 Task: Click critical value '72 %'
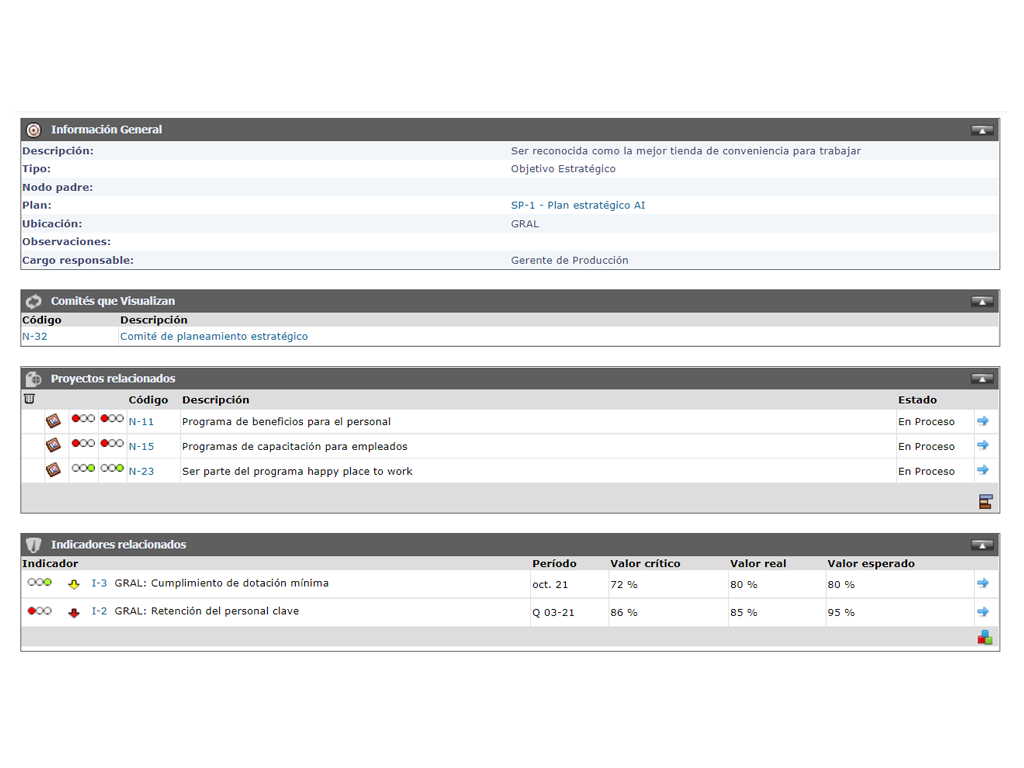click(624, 584)
